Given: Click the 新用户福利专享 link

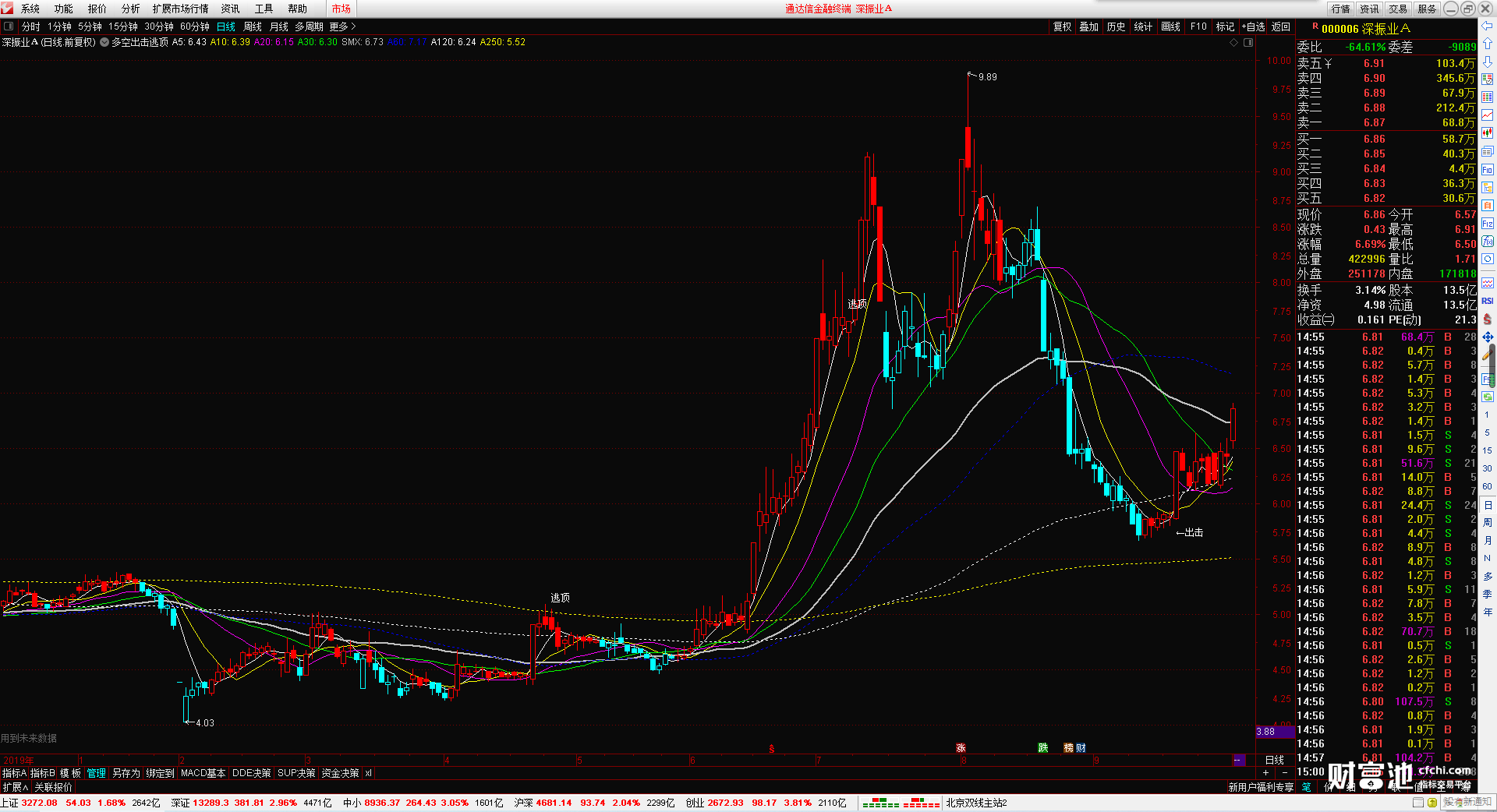Looking at the screenshot, I should click(x=1261, y=787).
